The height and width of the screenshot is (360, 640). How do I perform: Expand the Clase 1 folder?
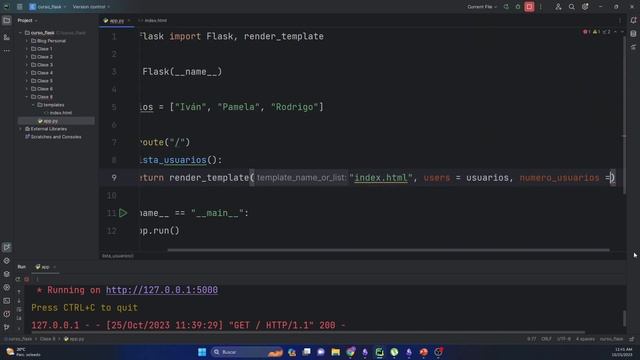click(27, 49)
